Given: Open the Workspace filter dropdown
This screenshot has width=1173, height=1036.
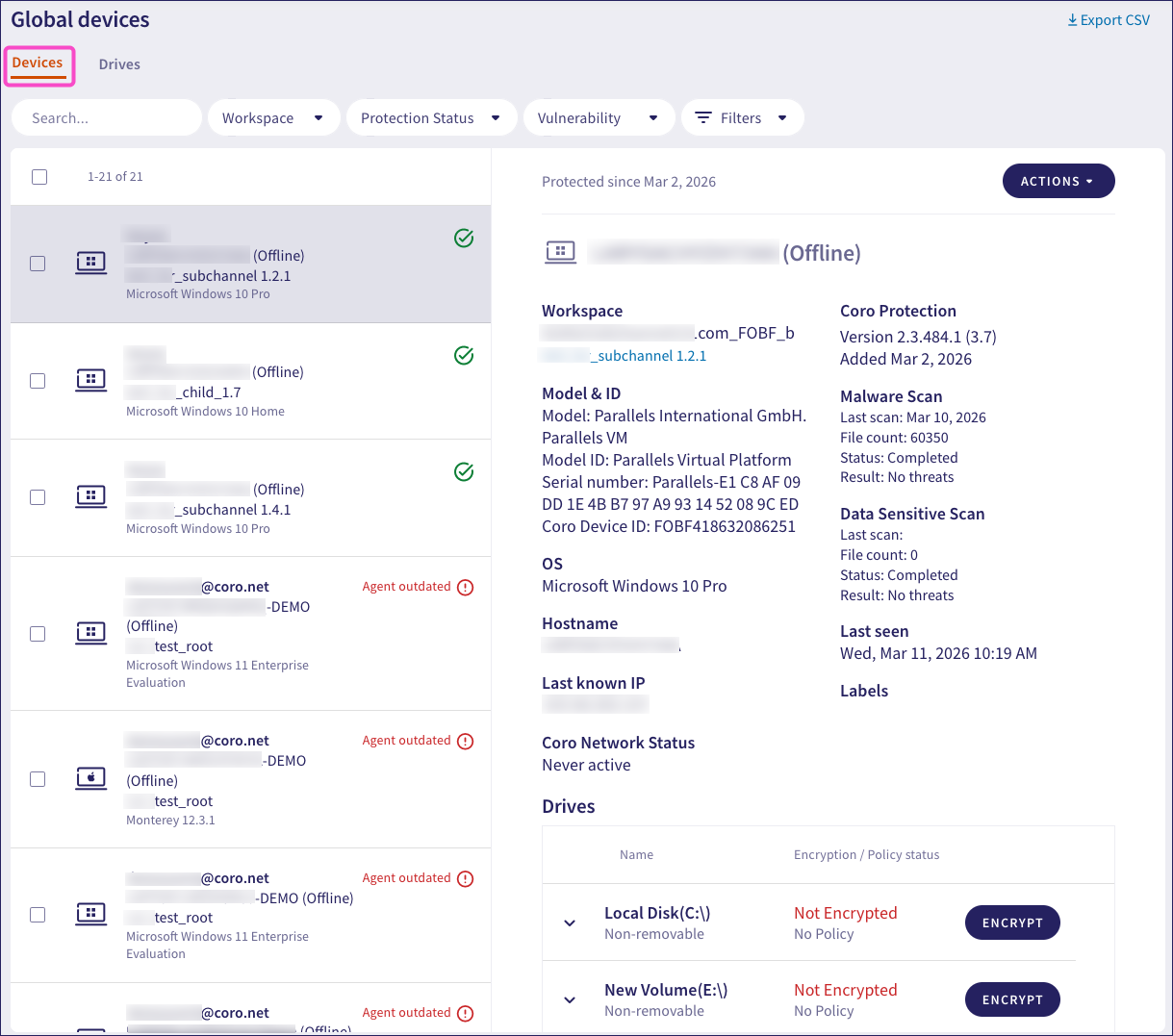Looking at the screenshot, I should [274, 117].
